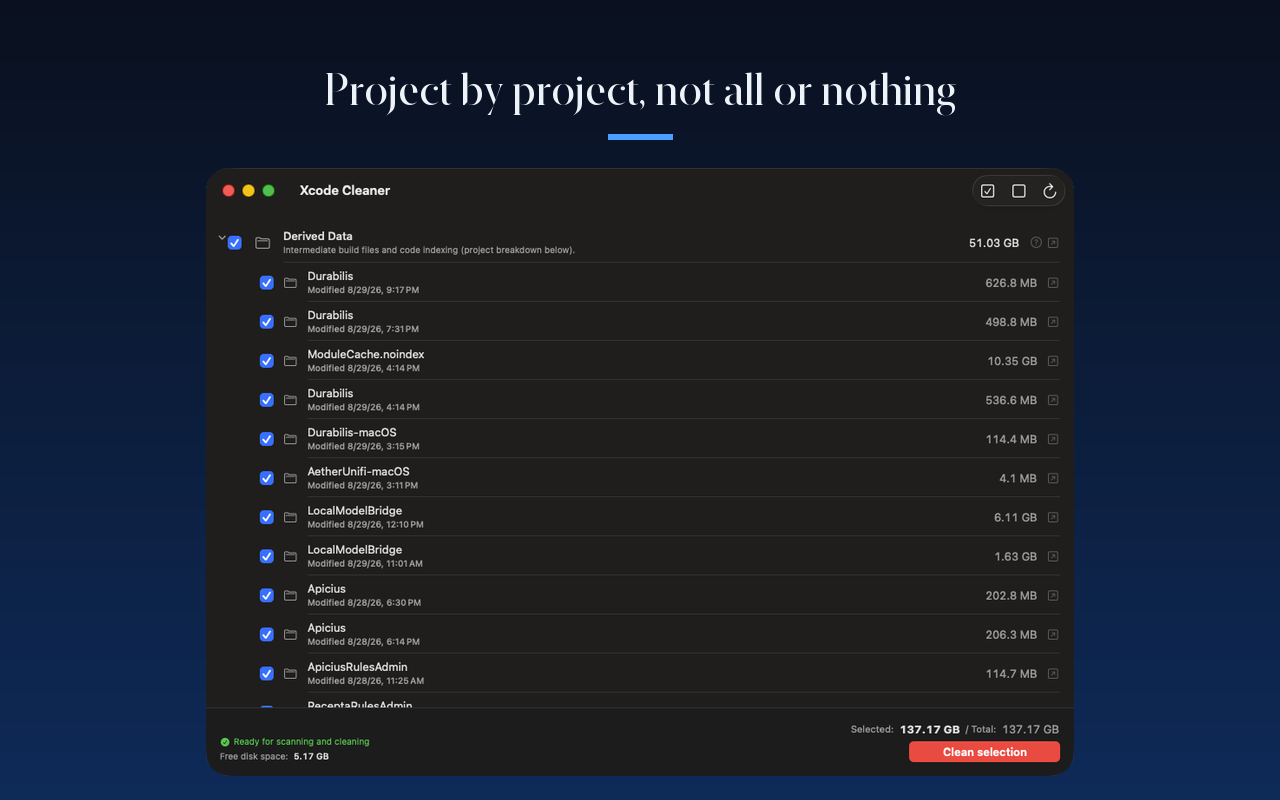This screenshot has width=1280, height=800.
Task: Click the deselect-all empty square toolbar icon
Action: [1019, 191]
